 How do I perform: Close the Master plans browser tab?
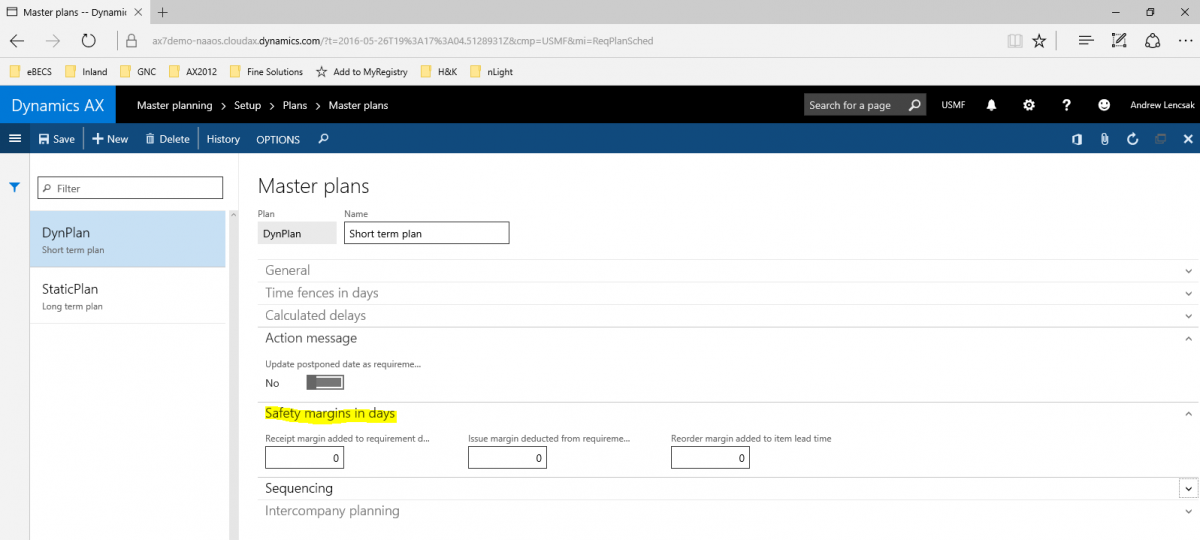click(136, 12)
